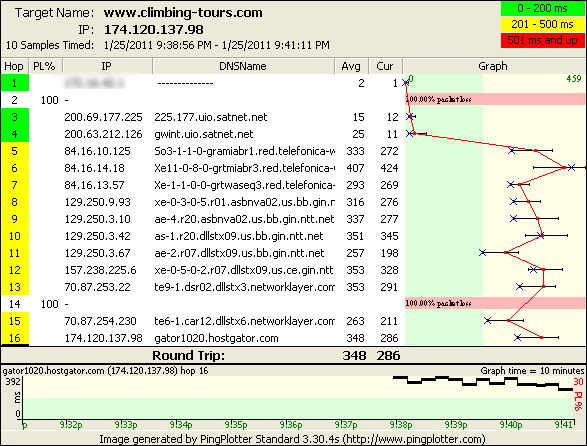Click IP address 70.87.254.230
This screenshot has height=446, width=587.
pos(100,321)
